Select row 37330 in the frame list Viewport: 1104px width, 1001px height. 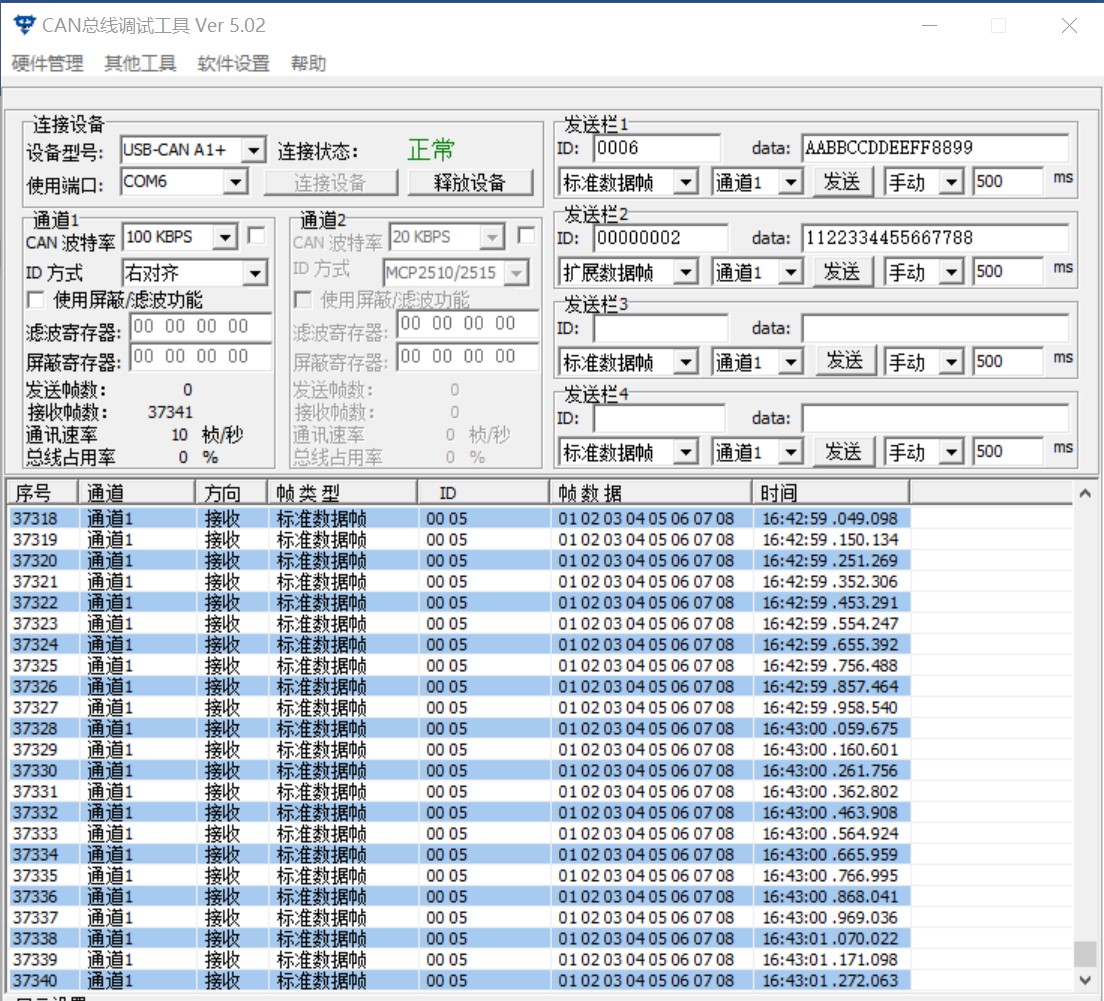click(x=35, y=770)
